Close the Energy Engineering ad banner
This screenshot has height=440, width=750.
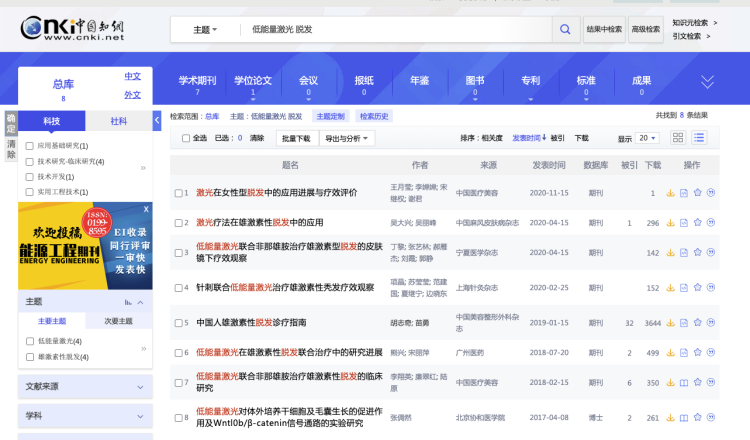pyautogui.click(x=146, y=209)
